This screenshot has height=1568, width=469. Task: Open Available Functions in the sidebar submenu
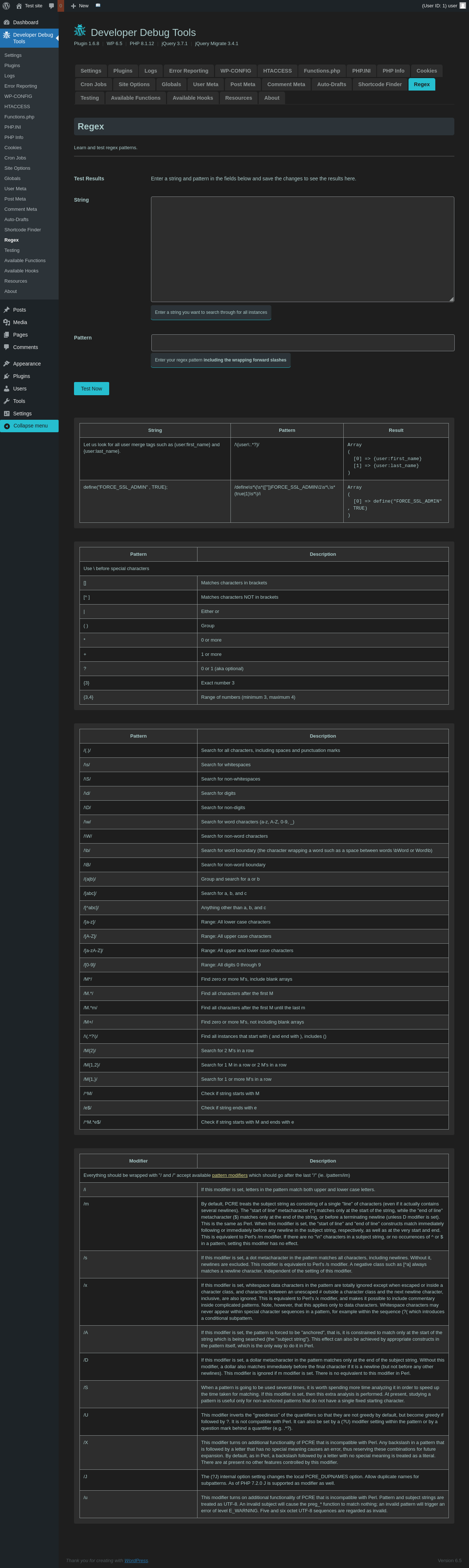tap(25, 261)
